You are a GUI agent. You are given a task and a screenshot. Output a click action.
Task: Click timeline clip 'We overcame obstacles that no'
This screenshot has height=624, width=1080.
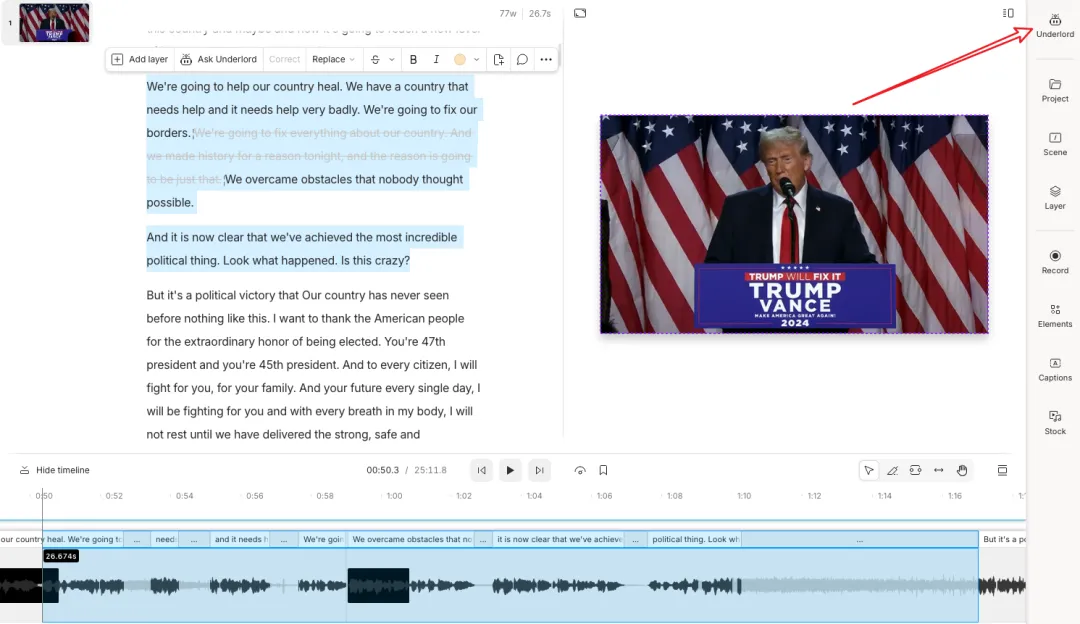coord(411,539)
